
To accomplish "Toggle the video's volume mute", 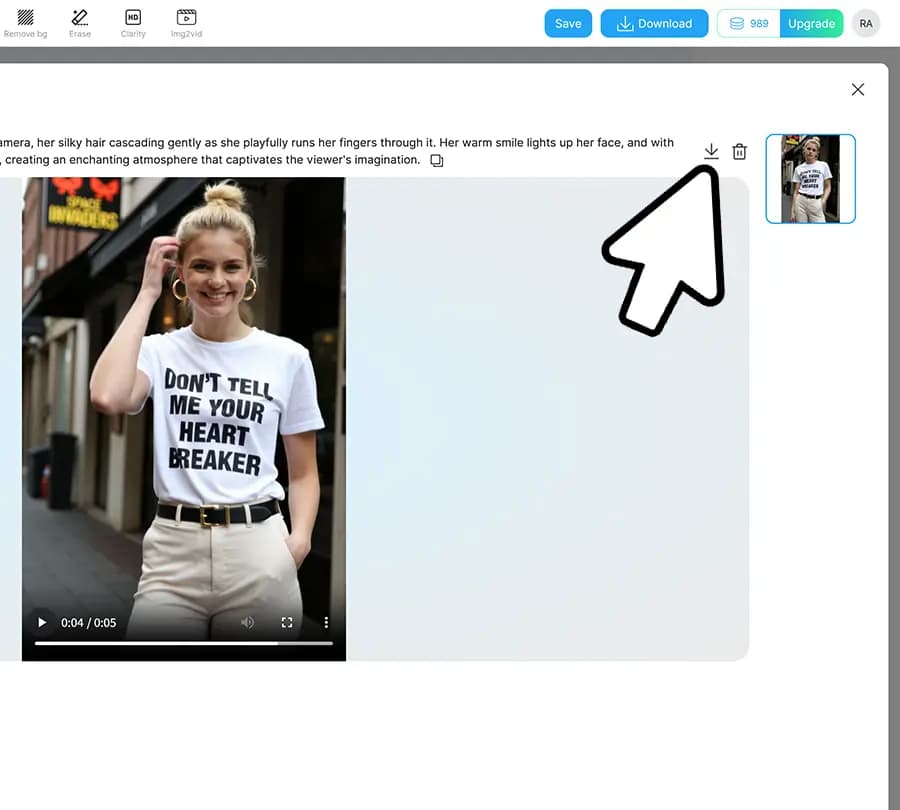I will 247,622.
